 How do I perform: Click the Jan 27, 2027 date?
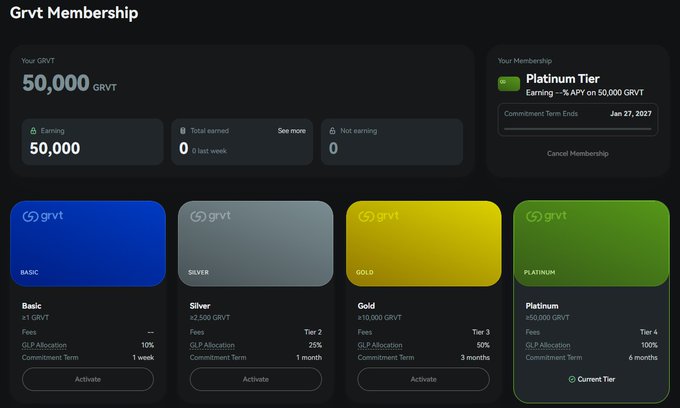(631, 114)
